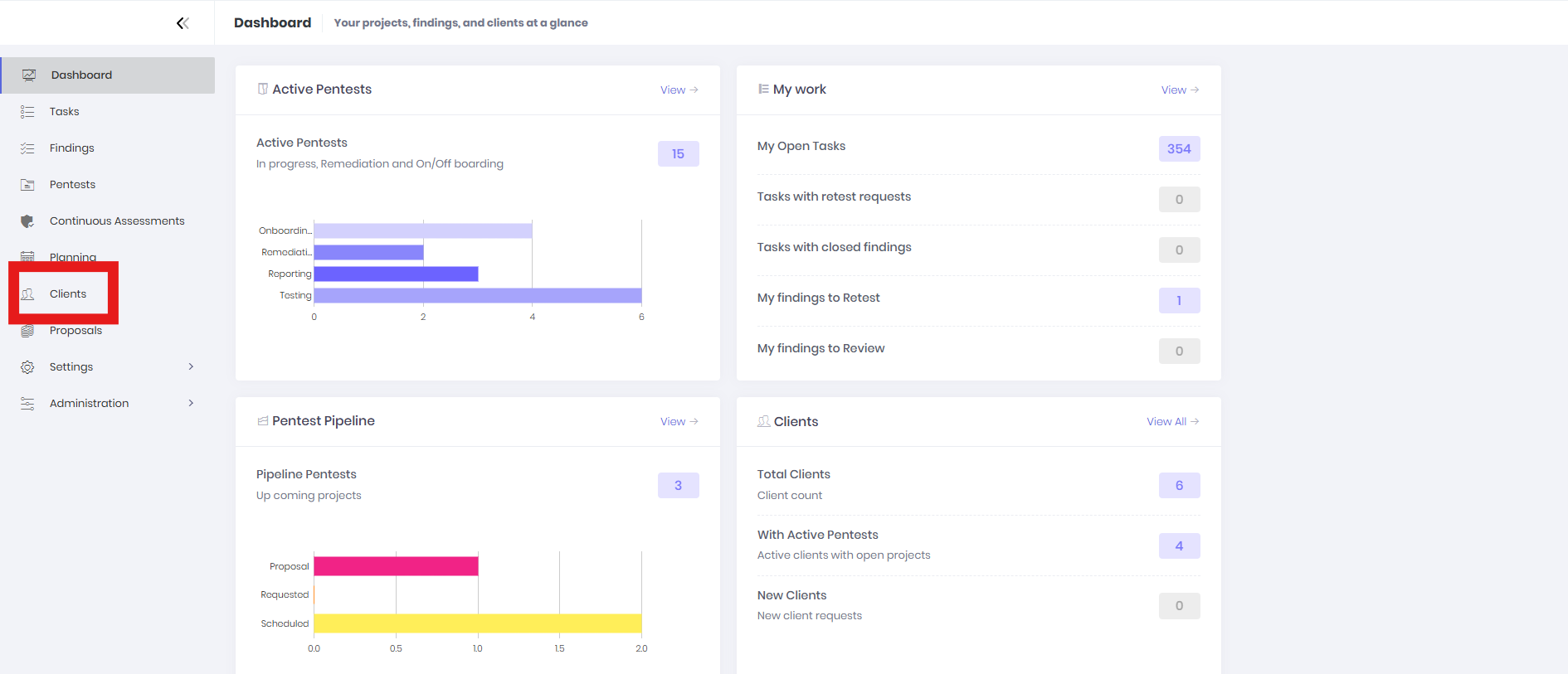Open View link in Pentest Pipeline card
This screenshot has height=674, width=1568.
click(679, 421)
